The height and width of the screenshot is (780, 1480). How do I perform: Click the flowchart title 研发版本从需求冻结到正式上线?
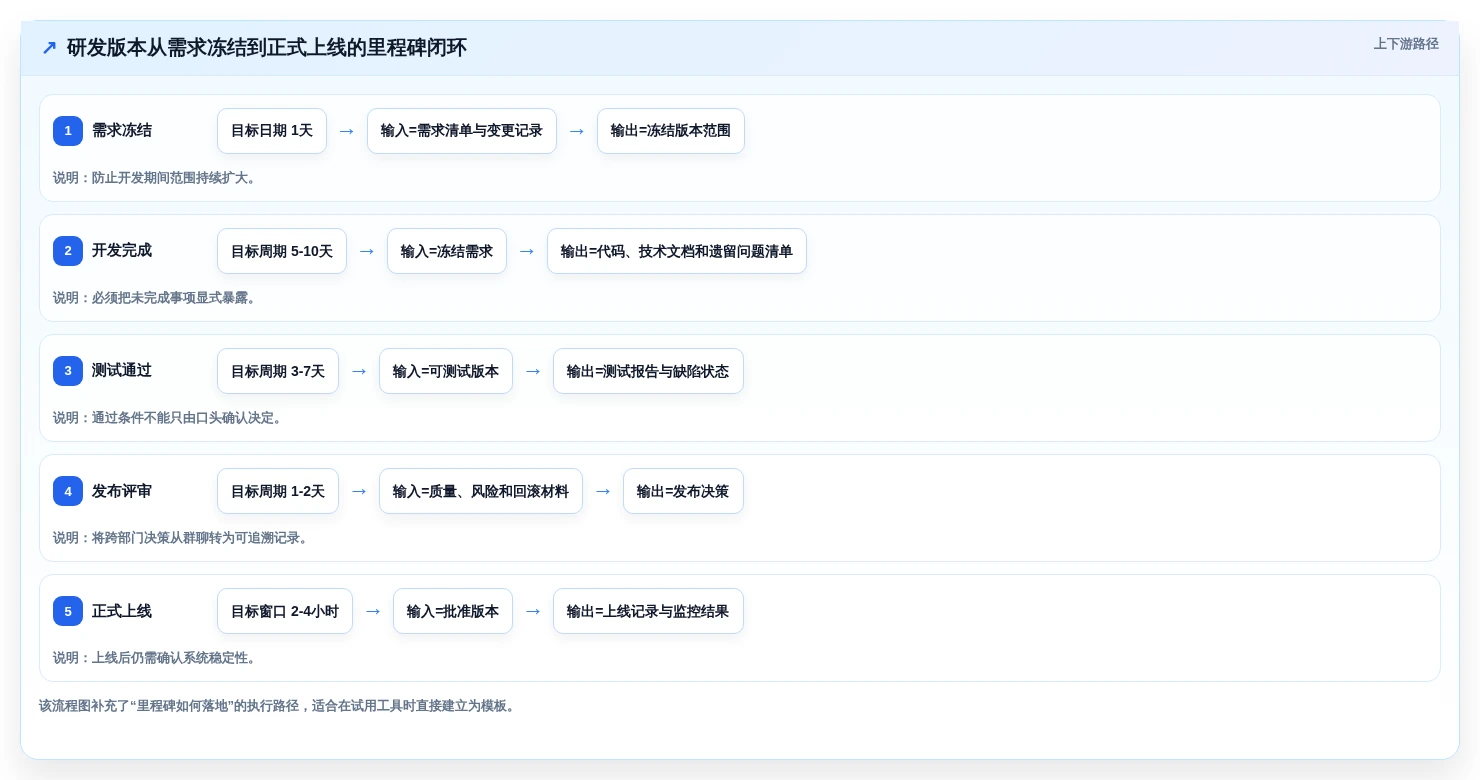click(267, 47)
